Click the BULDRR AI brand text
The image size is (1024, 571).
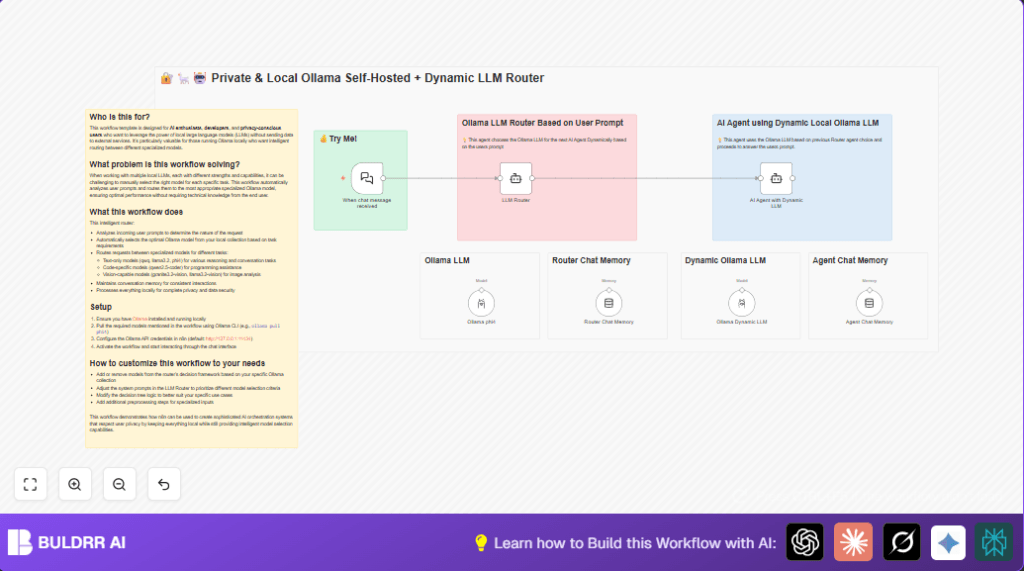pos(82,543)
